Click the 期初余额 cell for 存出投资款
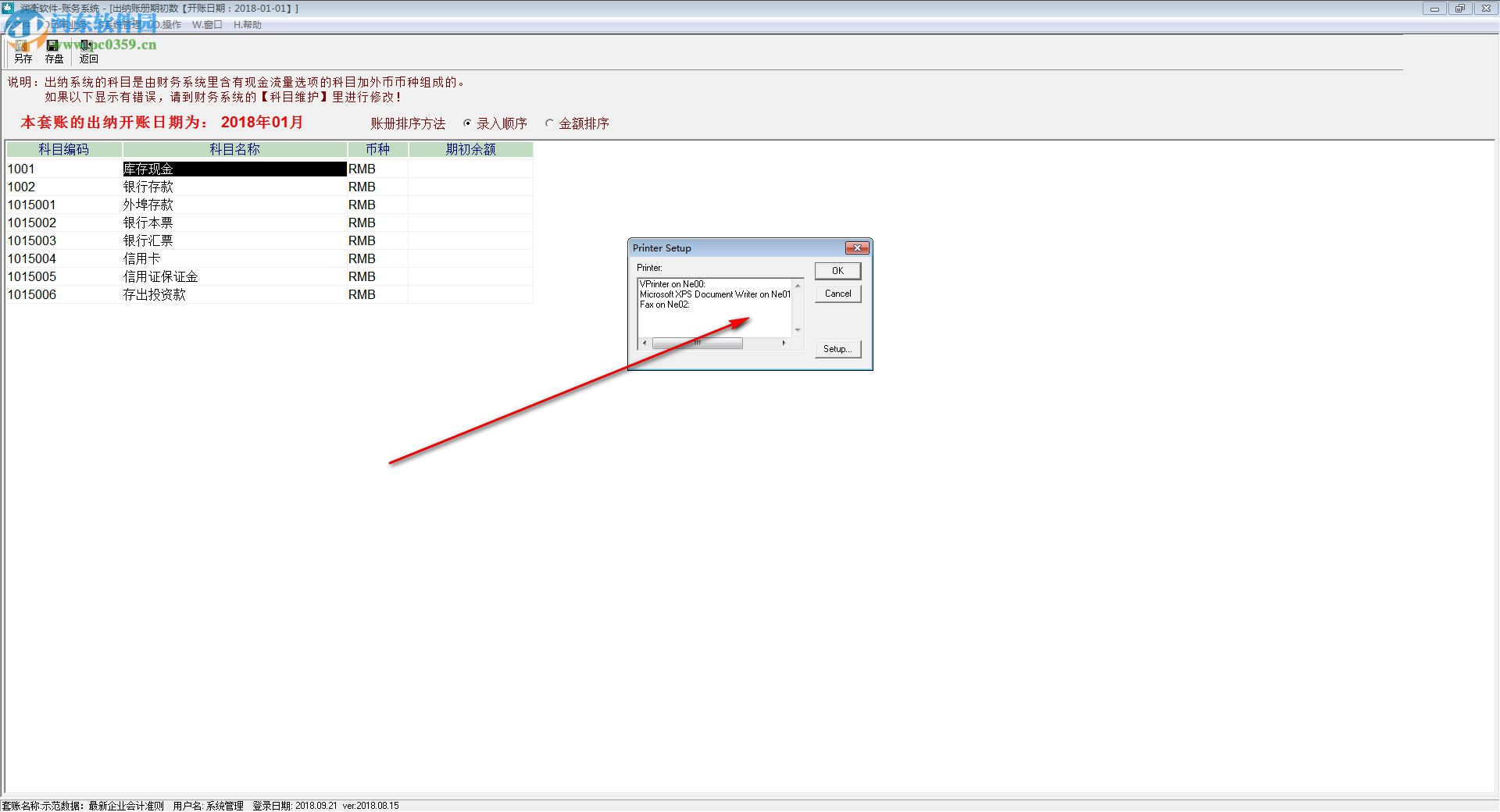The width and height of the screenshot is (1500, 812). click(470, 294)
